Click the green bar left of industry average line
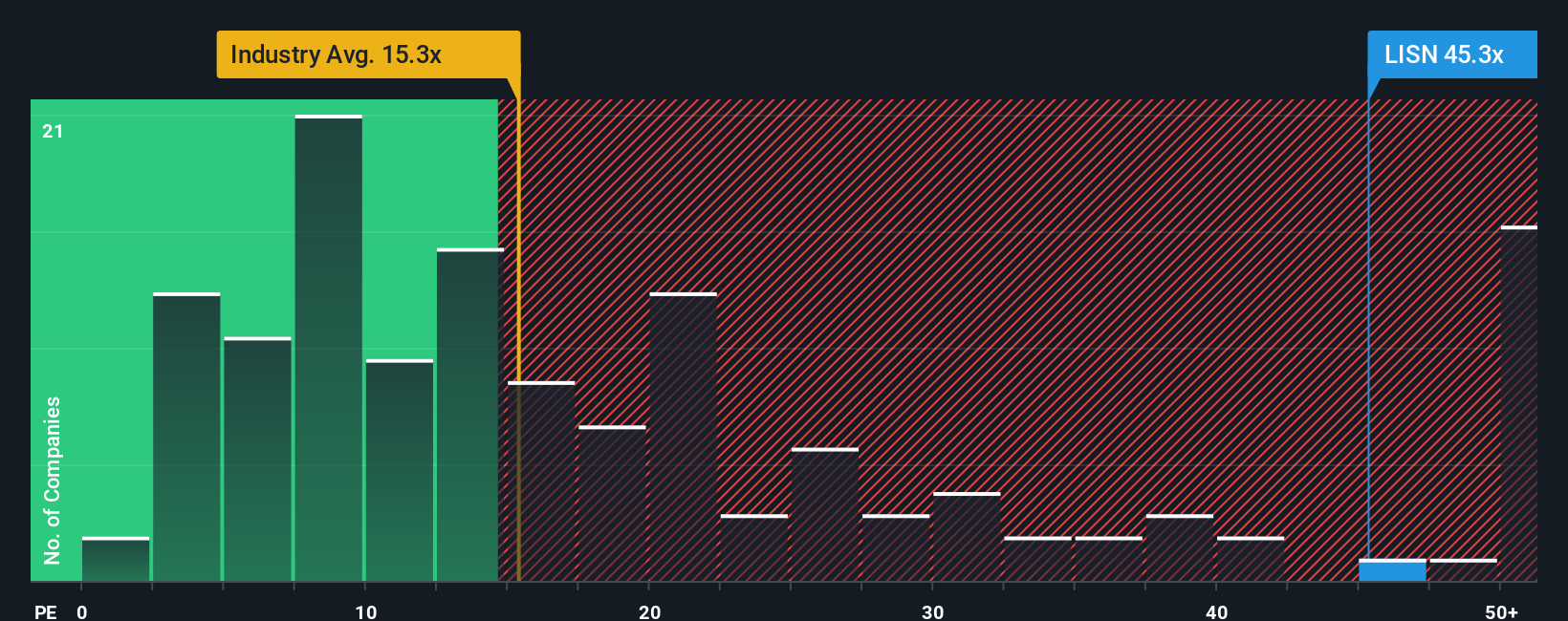Image resolution: width=1568 pixels, height=621 pixels. 470,415
